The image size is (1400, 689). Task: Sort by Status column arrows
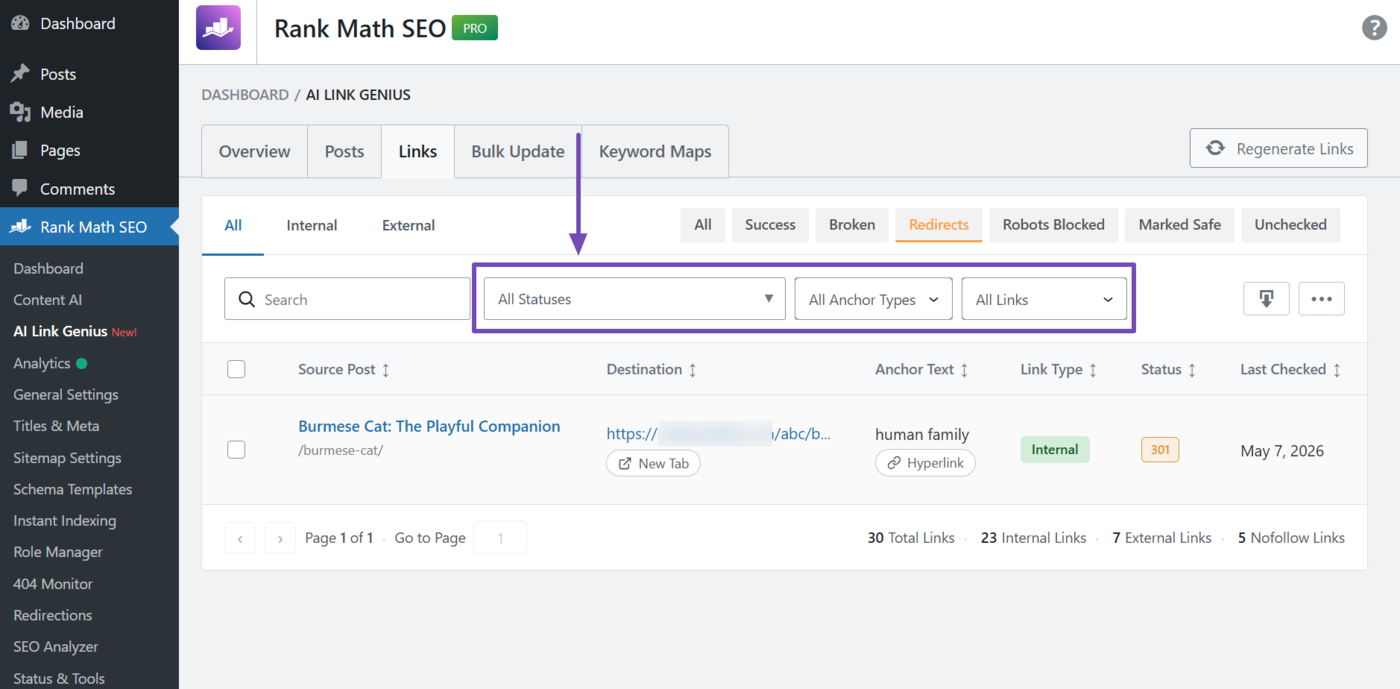coord(1192,370)
